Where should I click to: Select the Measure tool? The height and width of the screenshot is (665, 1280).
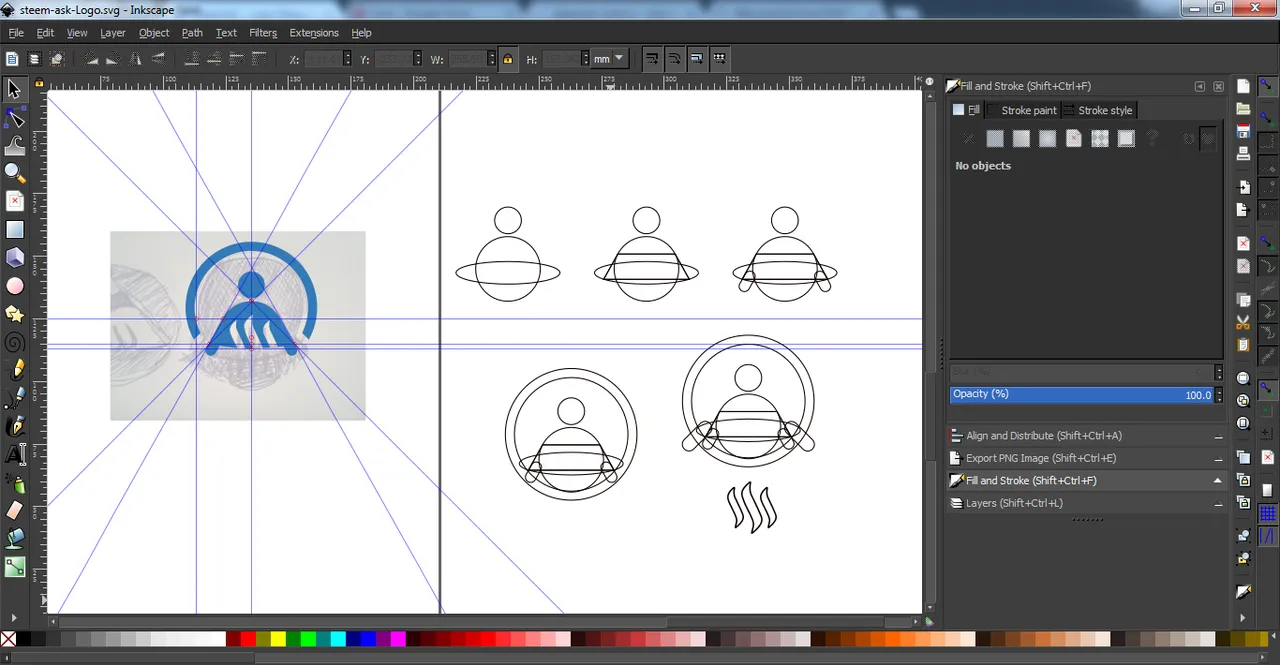[14, 202]
